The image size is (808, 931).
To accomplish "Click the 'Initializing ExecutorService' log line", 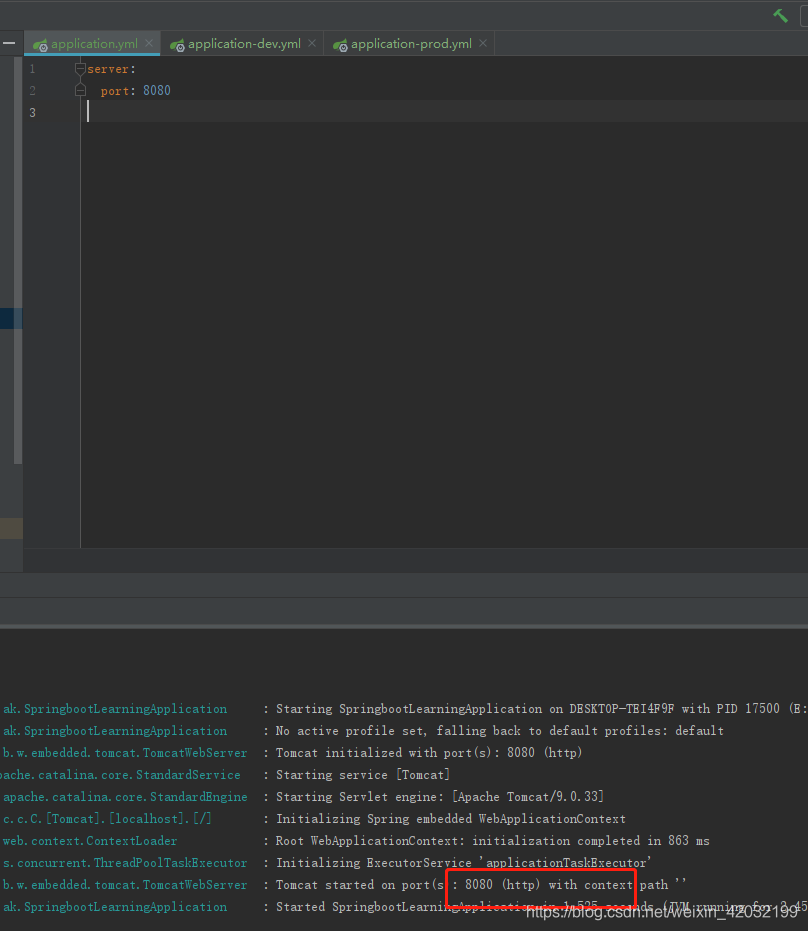I will tap(464, 863).
